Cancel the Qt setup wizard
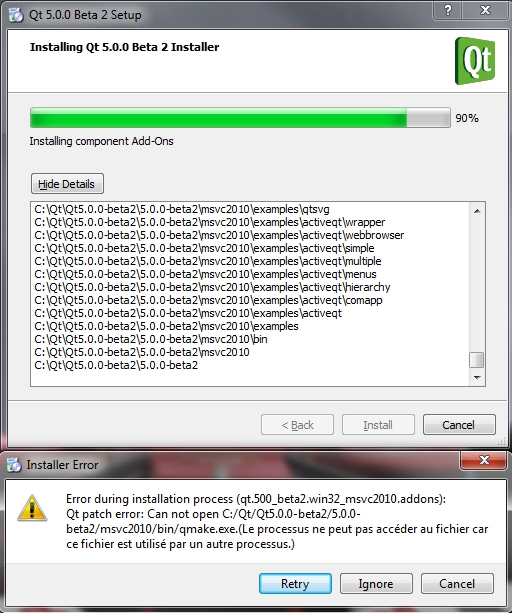The image size is (512, 613). tap(459, 425)
